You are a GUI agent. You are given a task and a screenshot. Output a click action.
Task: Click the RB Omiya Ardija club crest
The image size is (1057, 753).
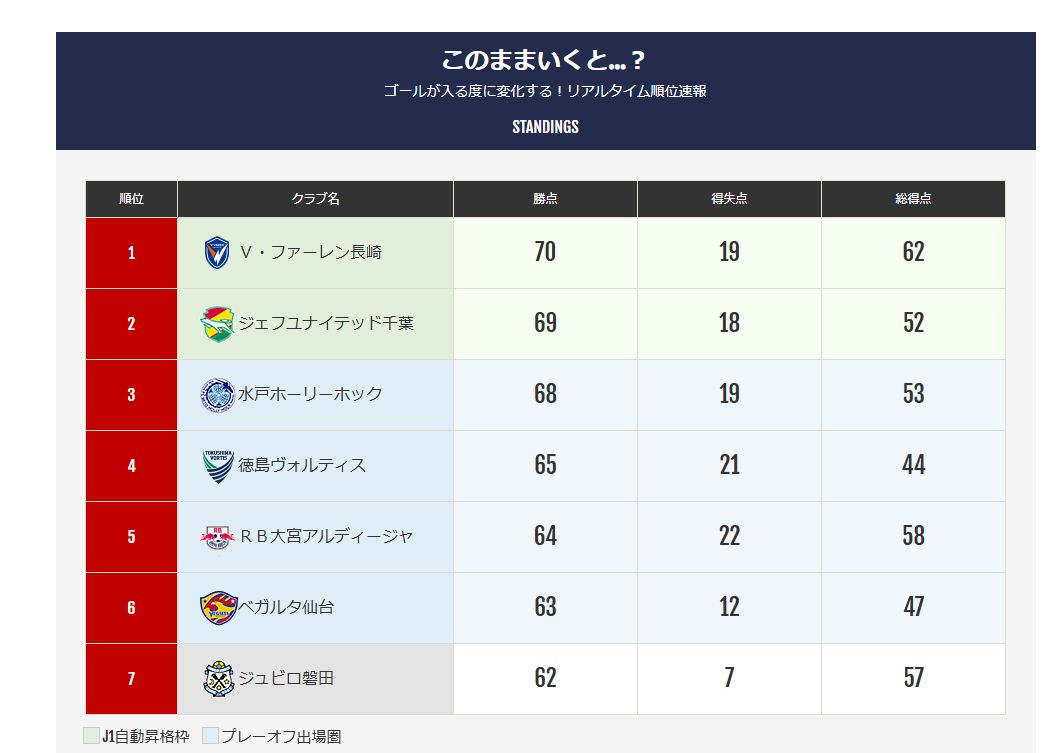(x=217, y=537)
